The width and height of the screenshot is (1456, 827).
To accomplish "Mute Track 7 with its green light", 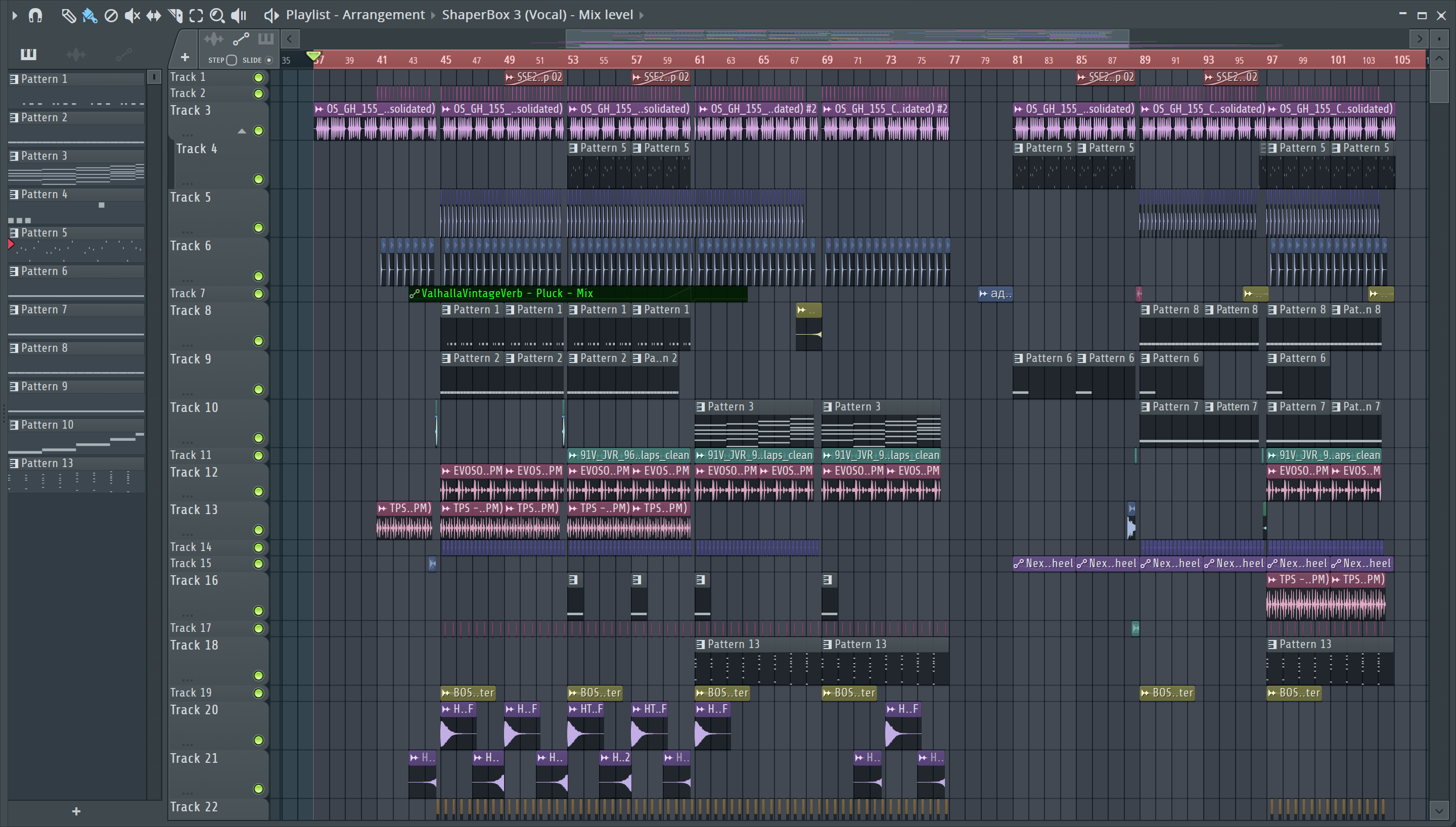I will (x=258, y=294).
